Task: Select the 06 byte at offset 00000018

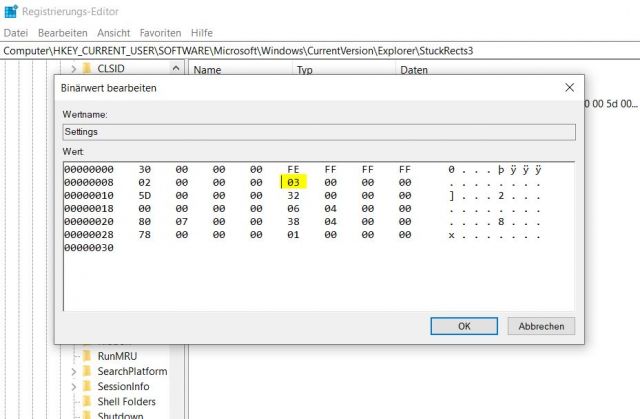Action: (293, 208)
